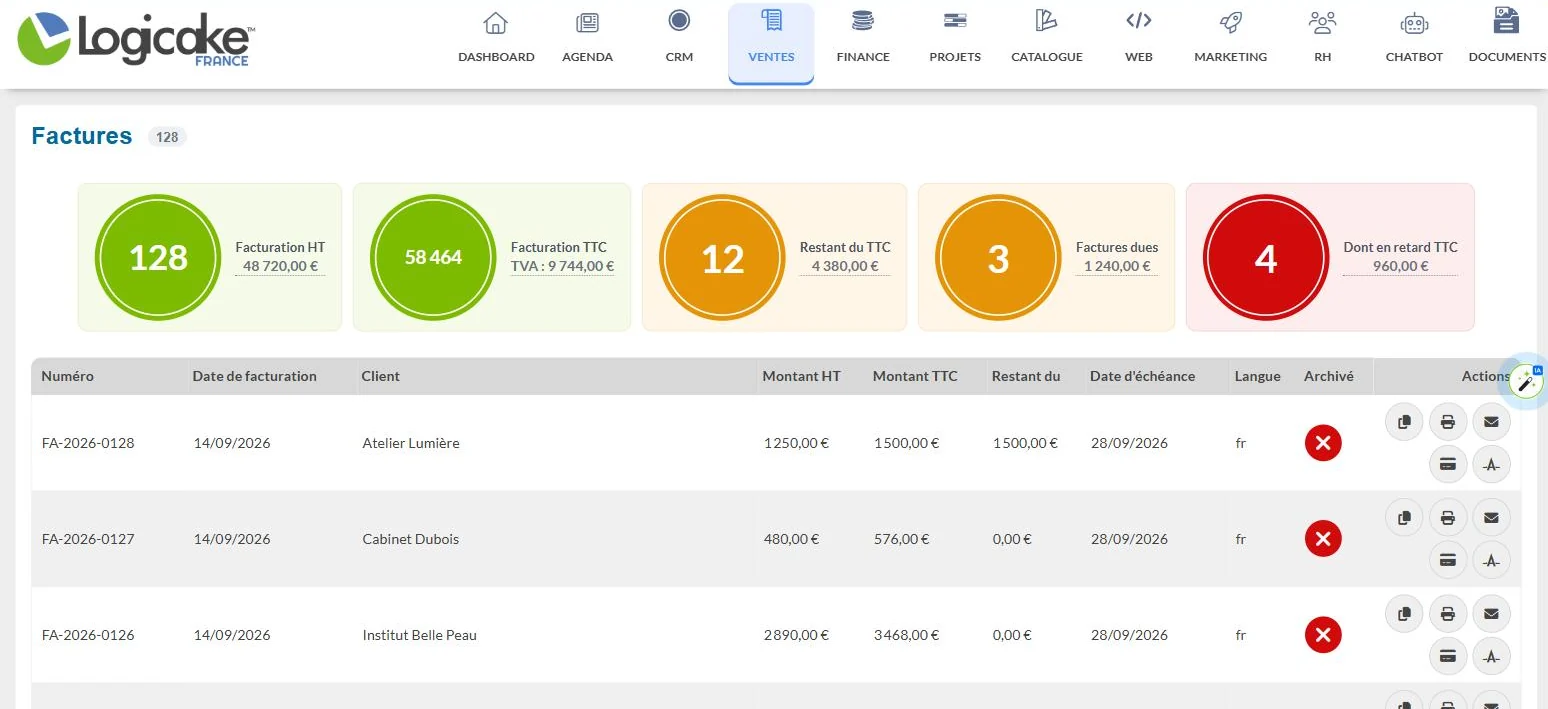Click the client name Atelier Lumière
This screenshot has height=709, width=1548.
411,443
